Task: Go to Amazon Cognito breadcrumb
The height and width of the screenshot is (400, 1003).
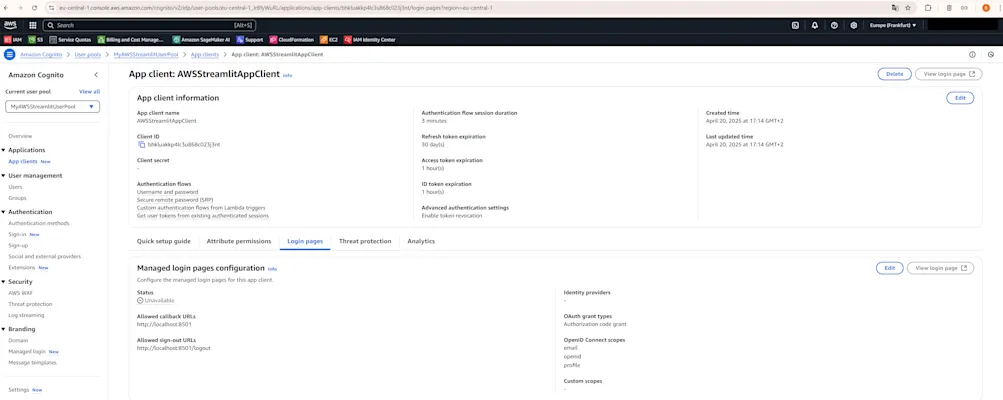Action: pyautogui.click(x=41, y=54)
